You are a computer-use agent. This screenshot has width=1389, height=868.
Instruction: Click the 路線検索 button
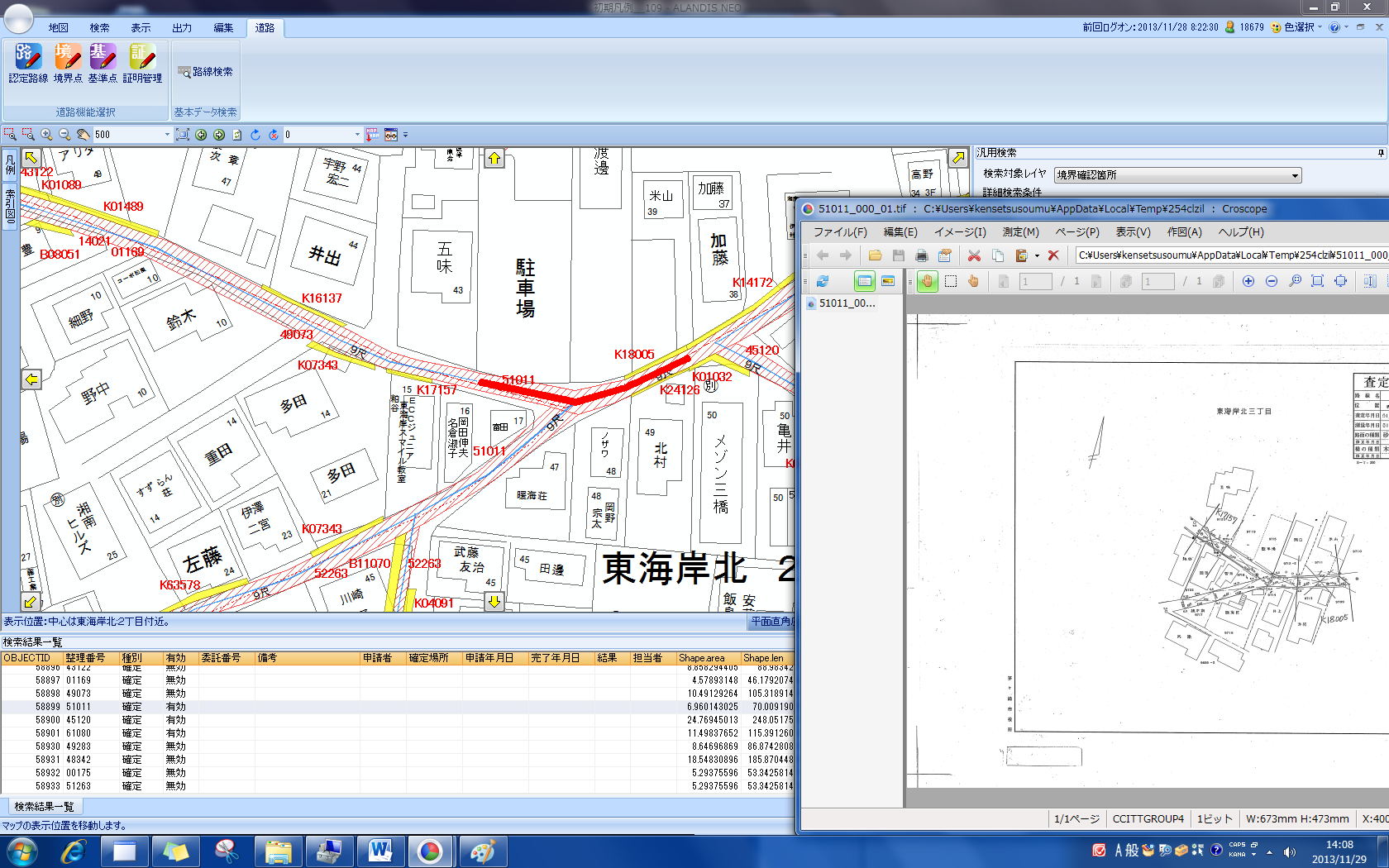[x=206, y=72]
